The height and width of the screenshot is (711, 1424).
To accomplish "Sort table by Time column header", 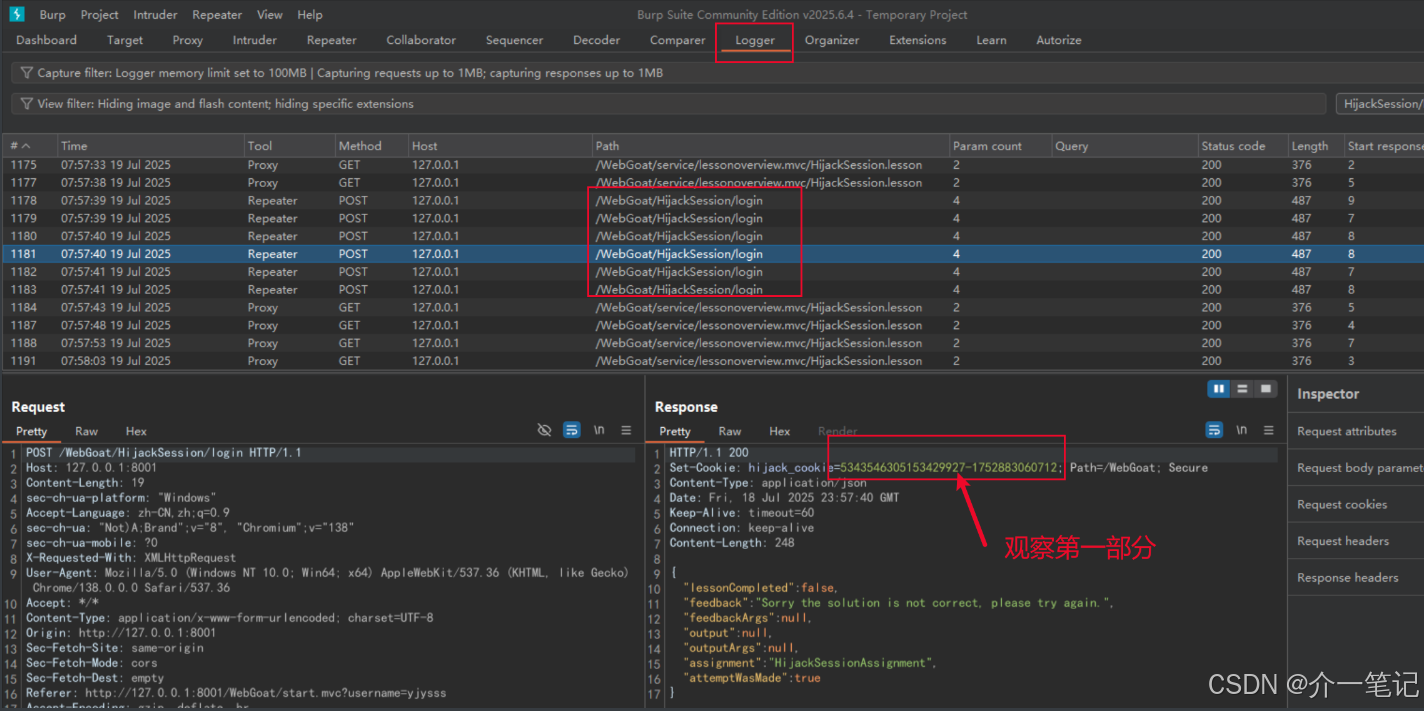I will click(150, 146).
